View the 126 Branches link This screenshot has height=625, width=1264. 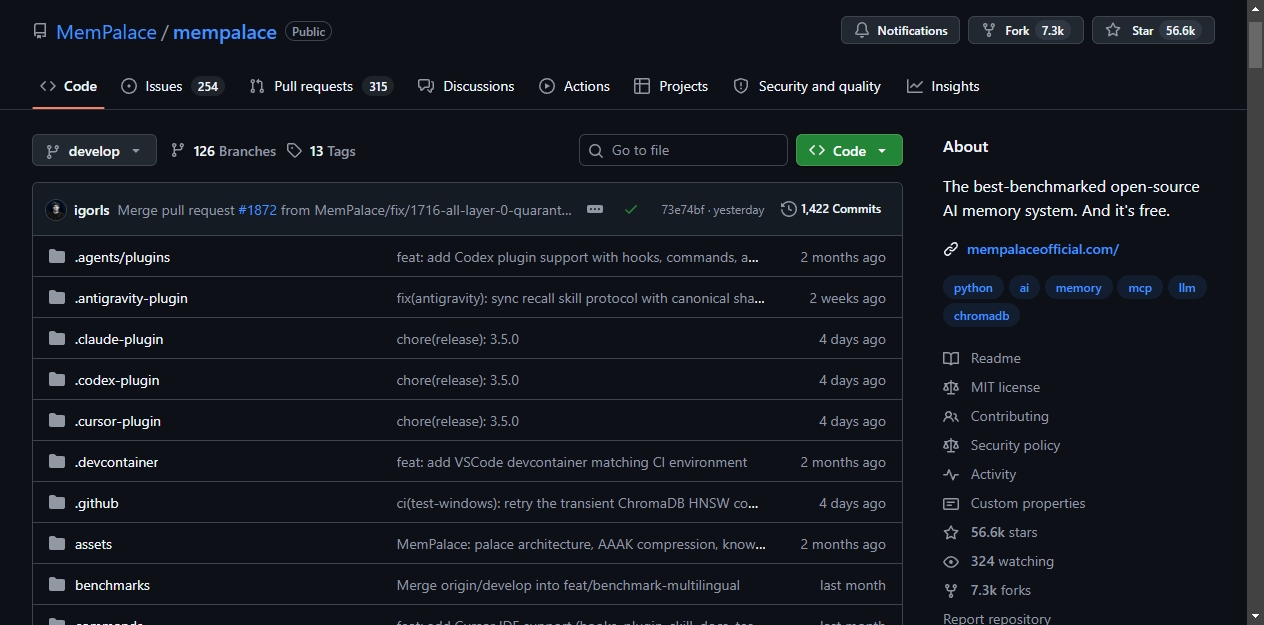pos(223,151)
